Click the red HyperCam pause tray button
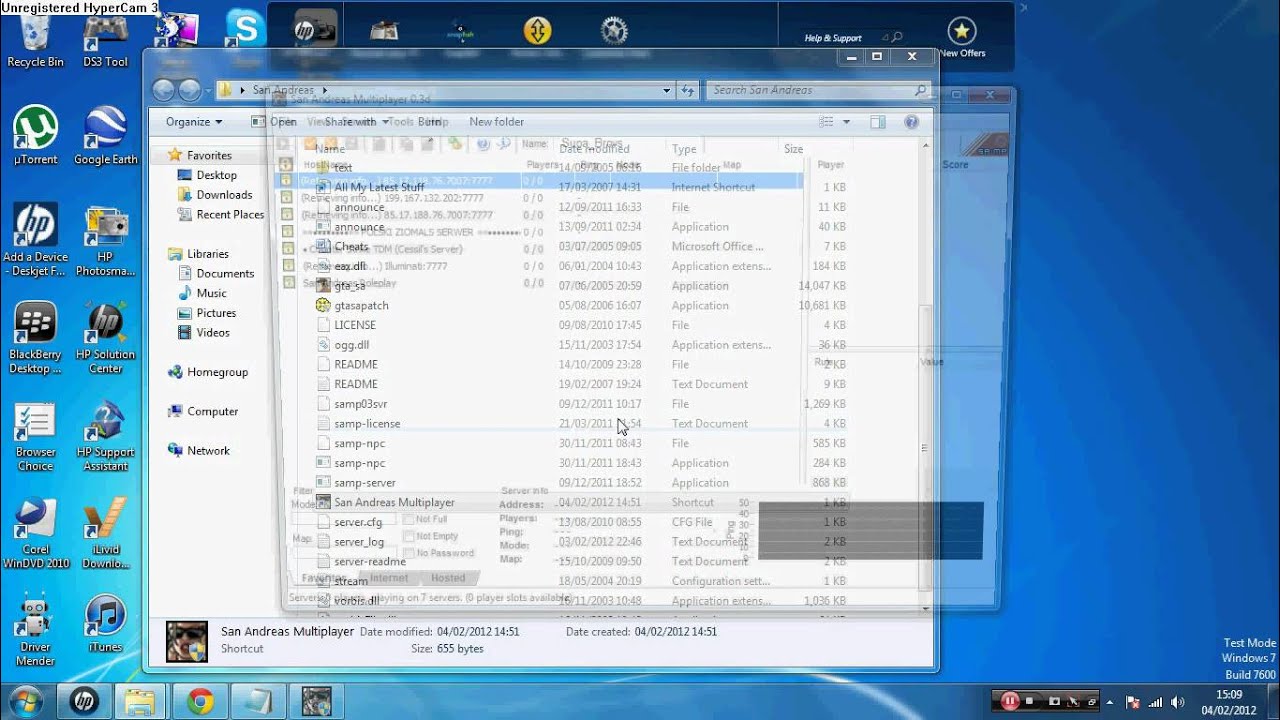This screenshot has height=720, width=1280. pyautogui.click(x=1010, y=701)
